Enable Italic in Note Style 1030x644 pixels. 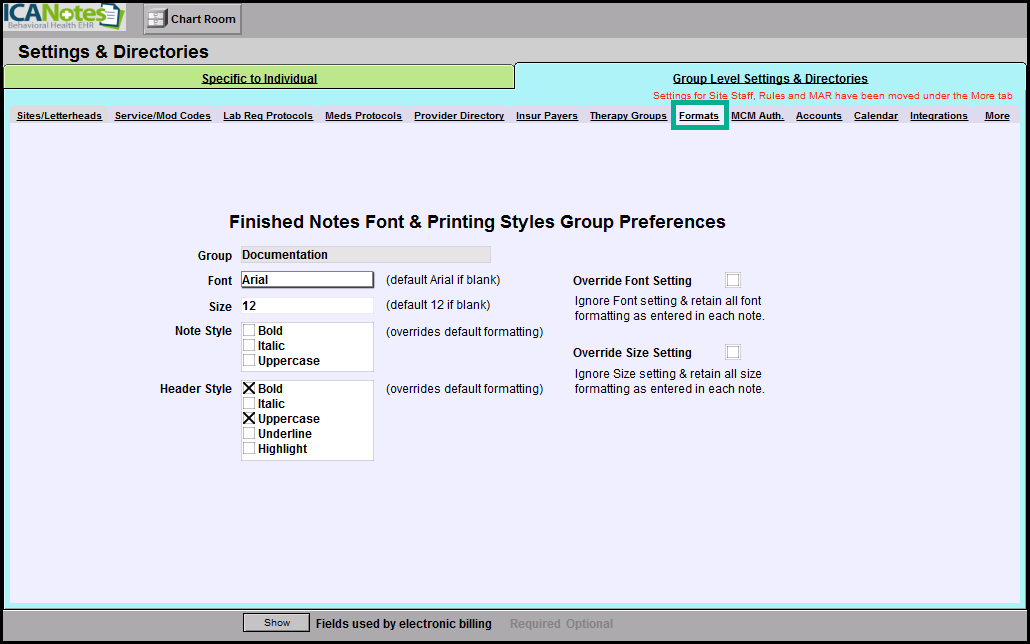(249, 346)
